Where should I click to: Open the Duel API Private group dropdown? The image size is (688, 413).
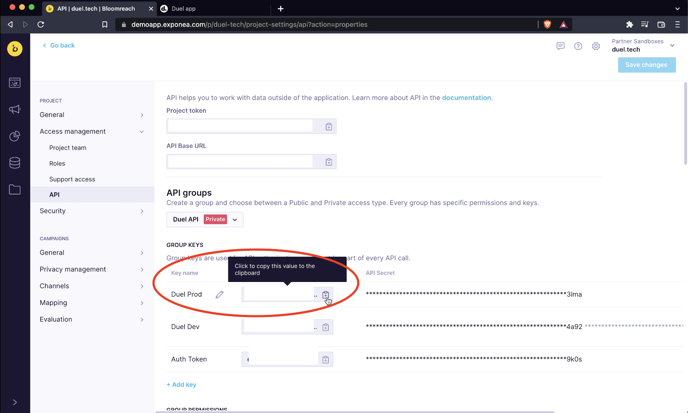click(204, 219)
